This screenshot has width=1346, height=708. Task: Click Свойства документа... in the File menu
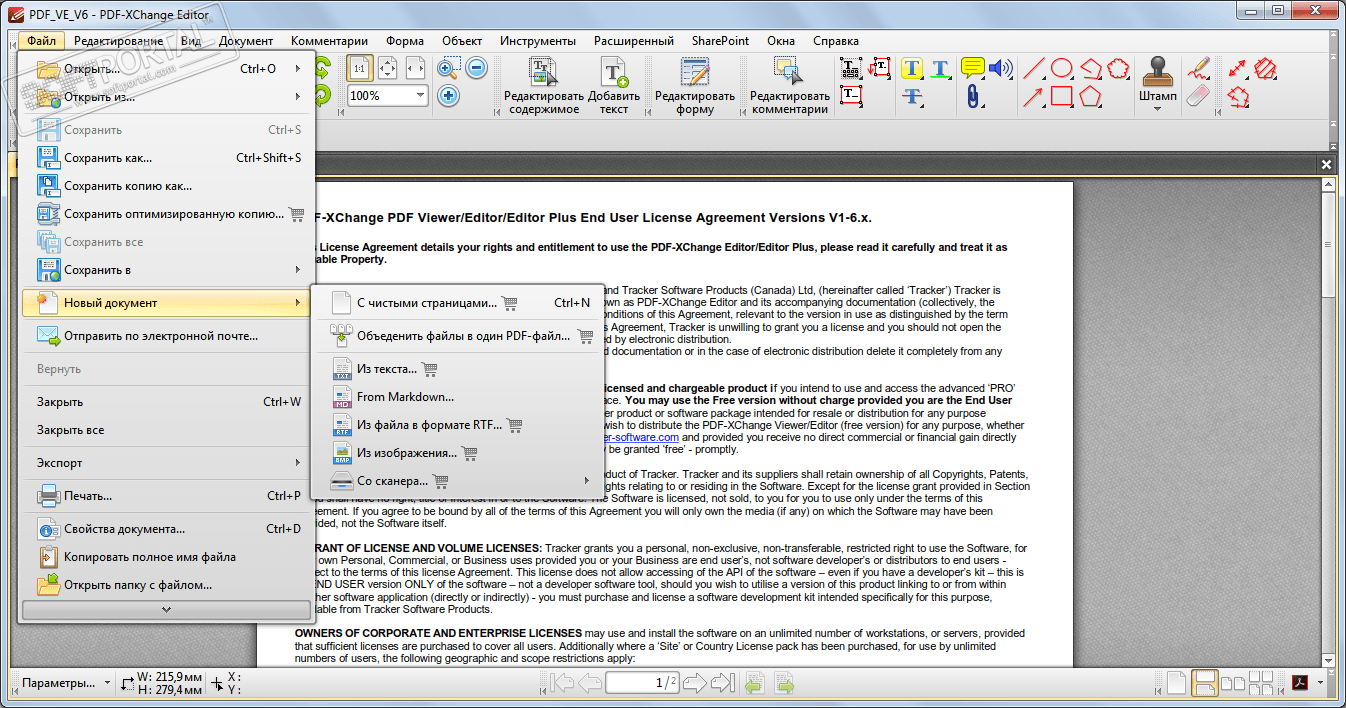click(x=168, y=529)
